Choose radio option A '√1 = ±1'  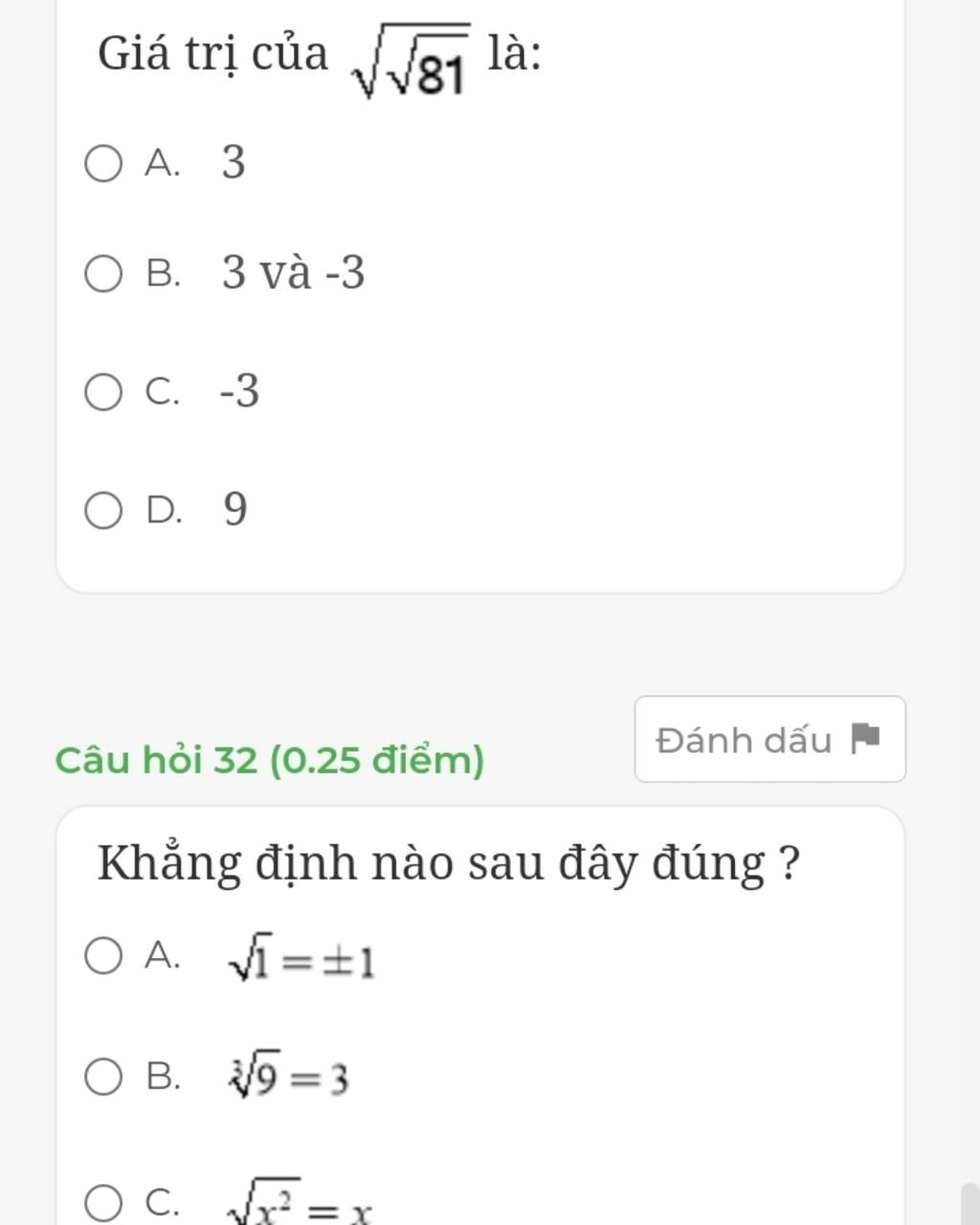click(x=103, y=955)
